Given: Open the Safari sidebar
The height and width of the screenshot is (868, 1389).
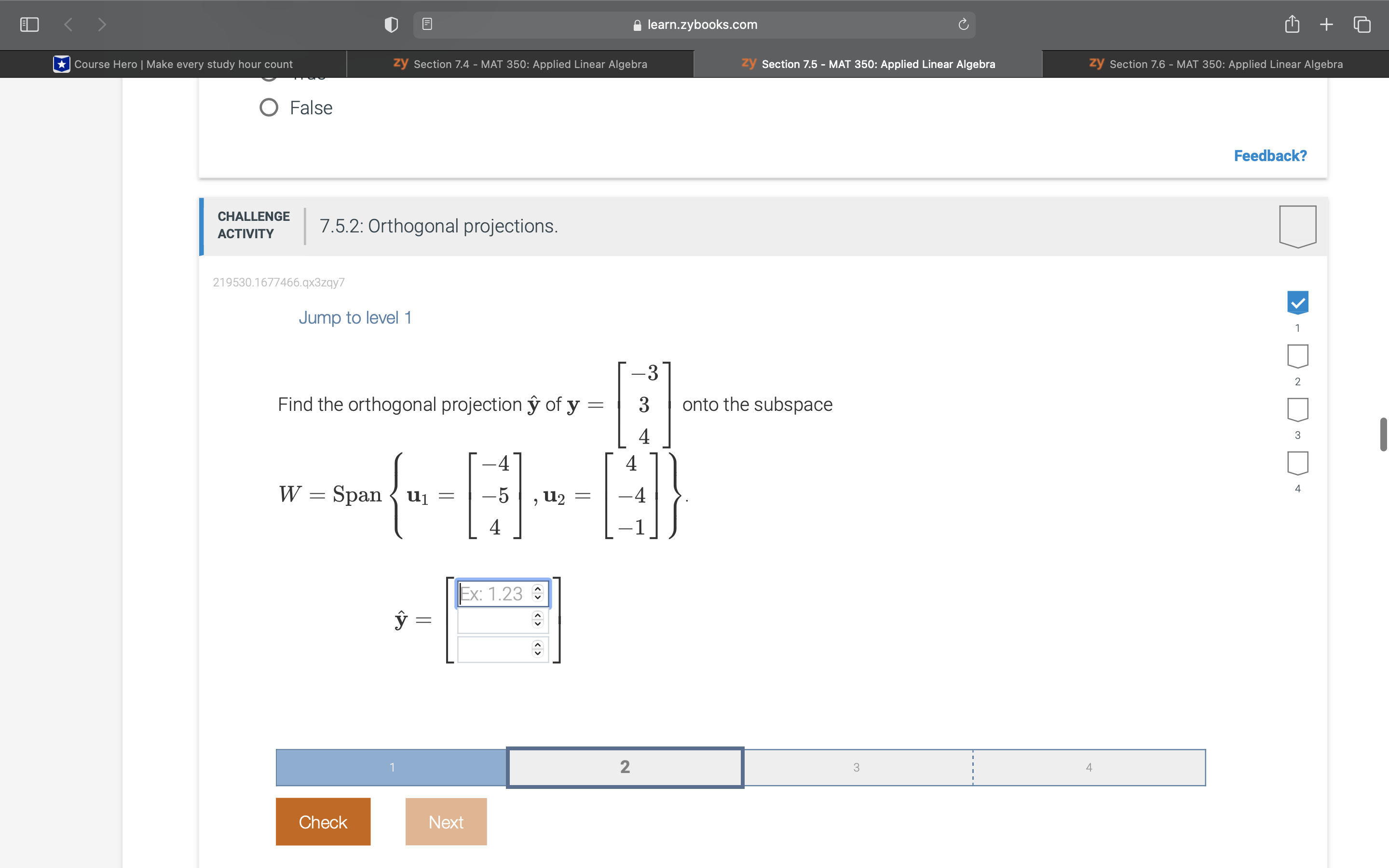Looking at the screenshot, I should [29, 24].
